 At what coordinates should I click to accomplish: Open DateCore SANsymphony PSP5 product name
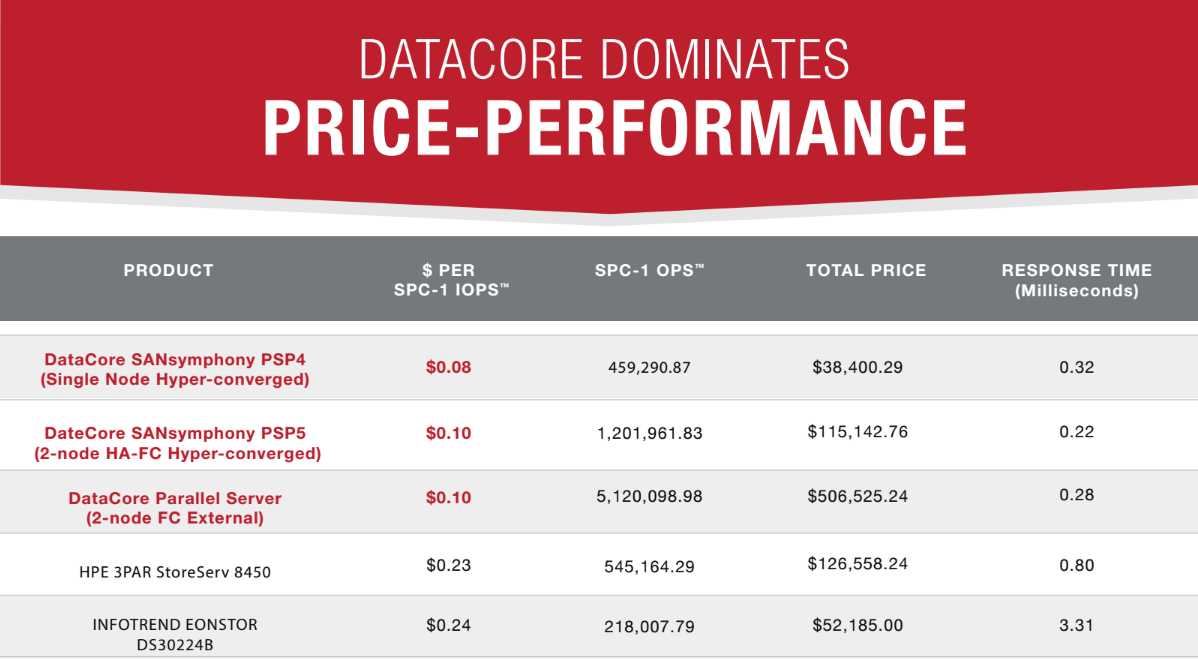coord(177,444)
